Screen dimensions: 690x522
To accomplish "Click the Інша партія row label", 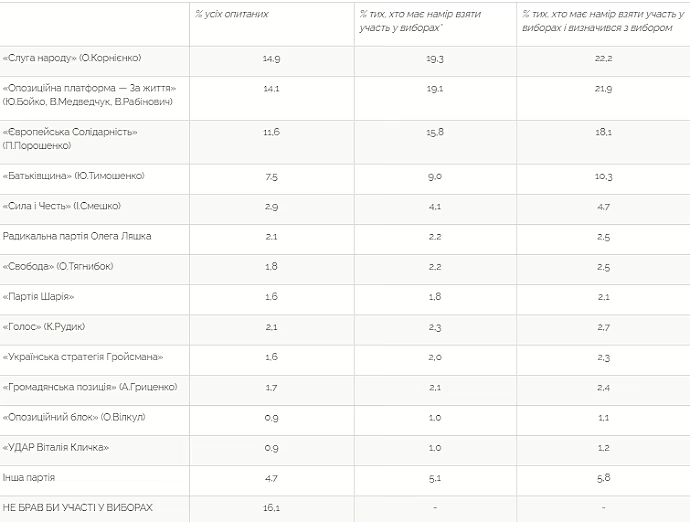I will click(x=29, y=478).
